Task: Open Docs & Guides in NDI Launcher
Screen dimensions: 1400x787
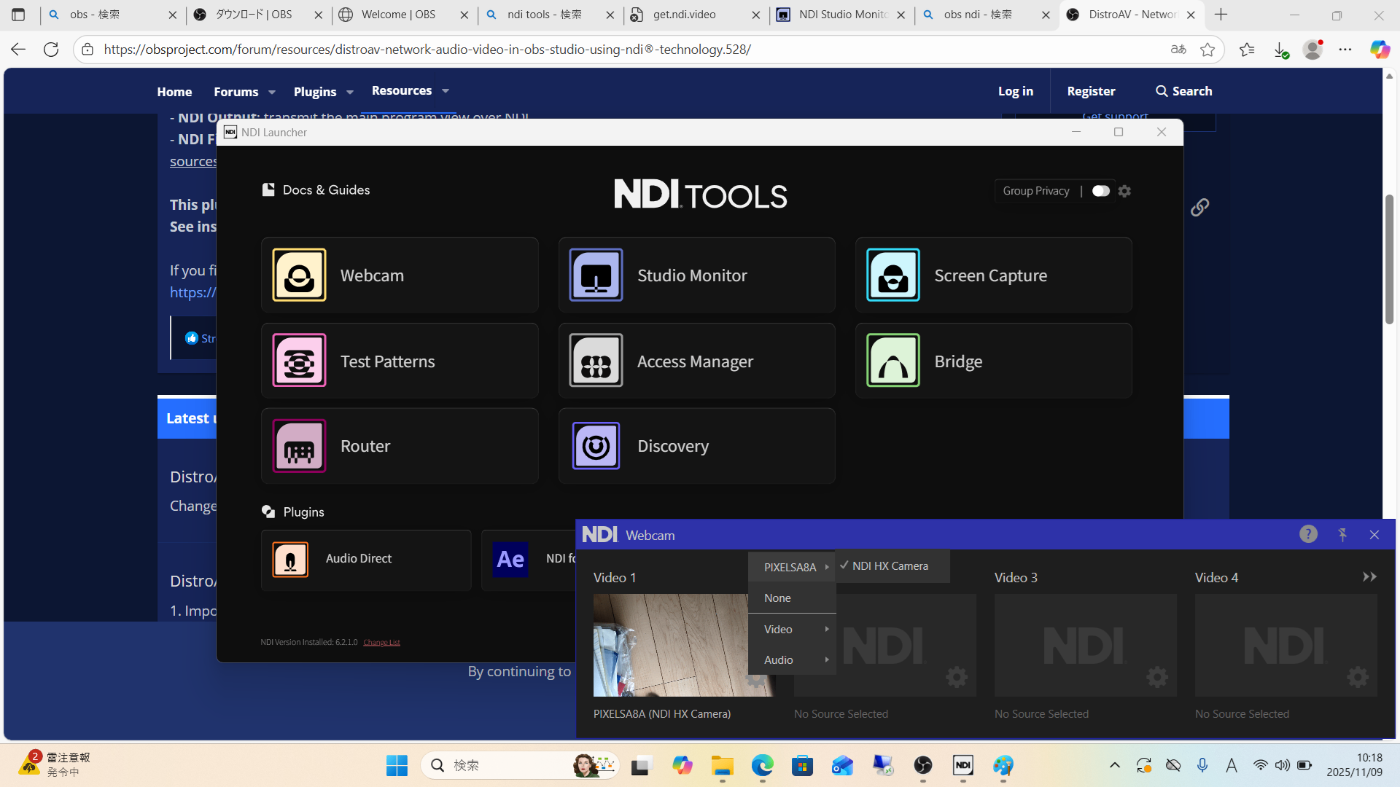Action: (x=316, y=190)
